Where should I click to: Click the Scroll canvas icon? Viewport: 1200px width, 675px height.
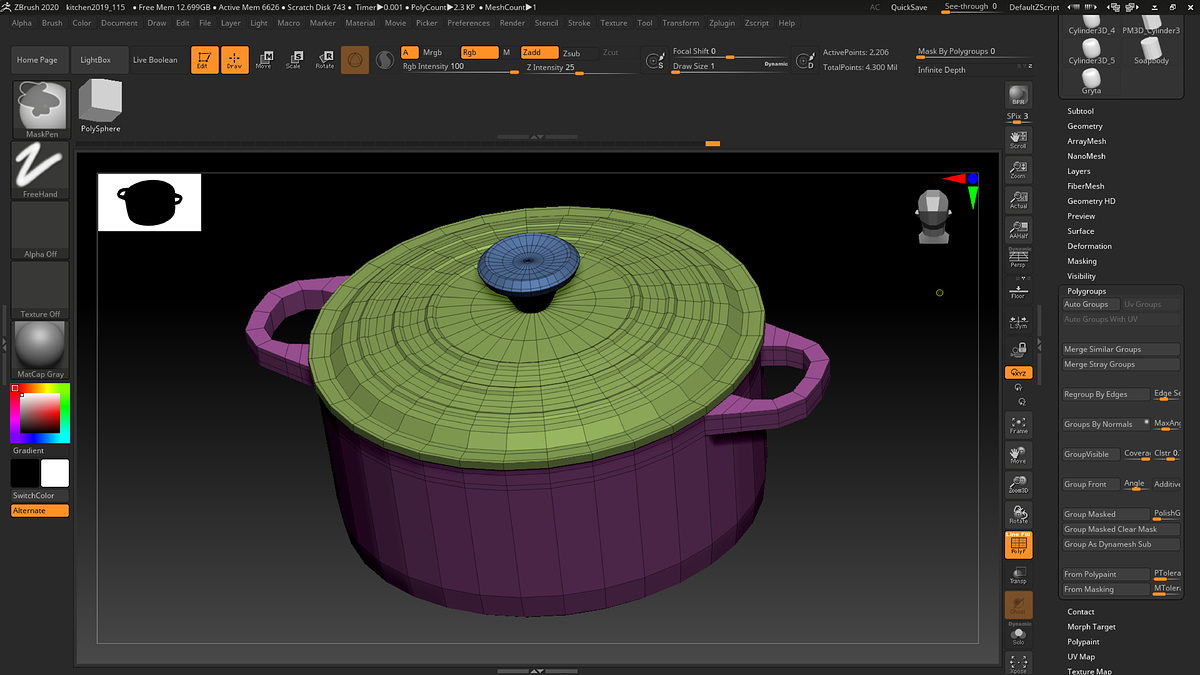[x=1018, y=139]
